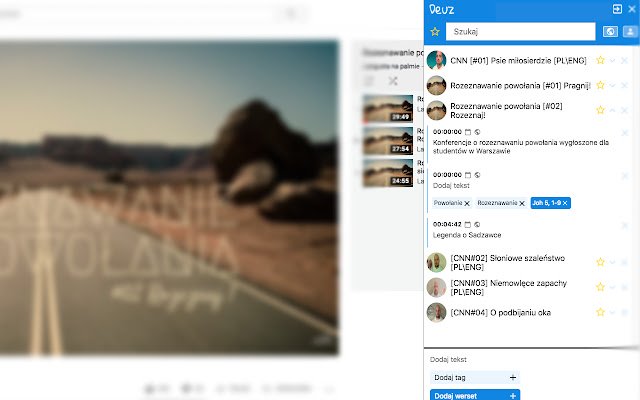Expand [CNN#02] Słoniowe szaleństwo chevron
The image size is (640, 400).
click(x=612, y=262)
